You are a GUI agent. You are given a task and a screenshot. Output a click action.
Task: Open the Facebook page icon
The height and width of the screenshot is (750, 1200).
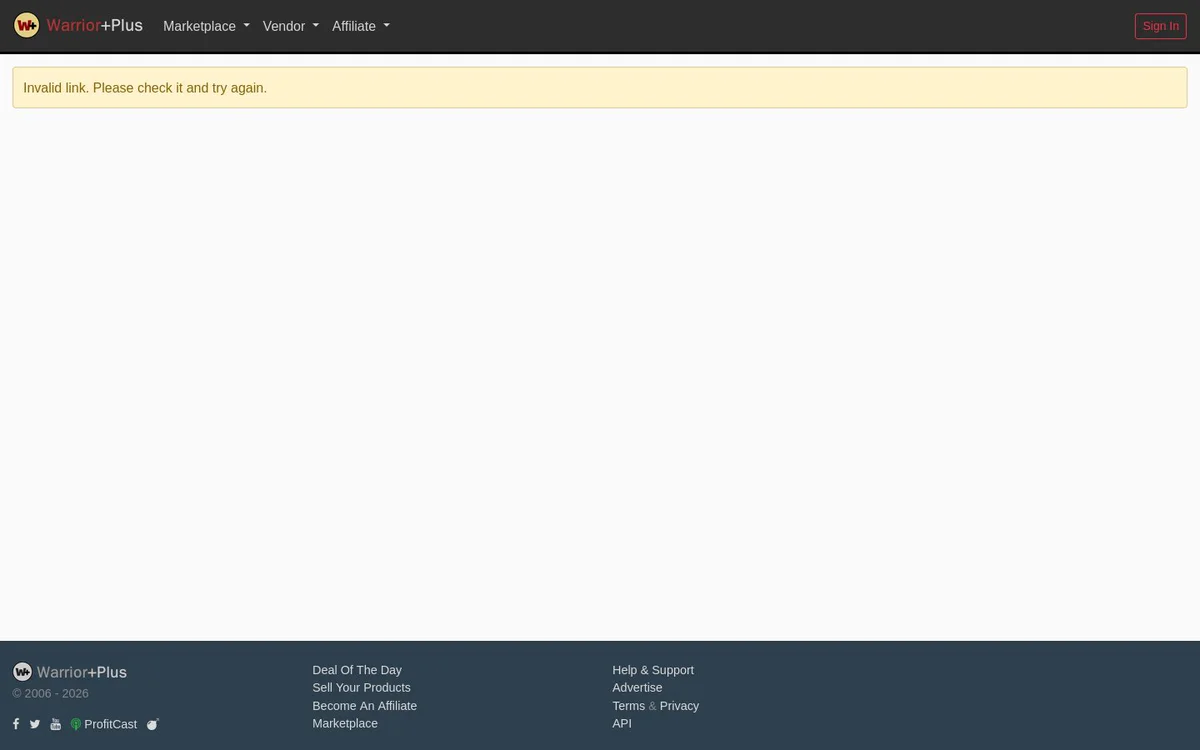[x=16, y=724]
